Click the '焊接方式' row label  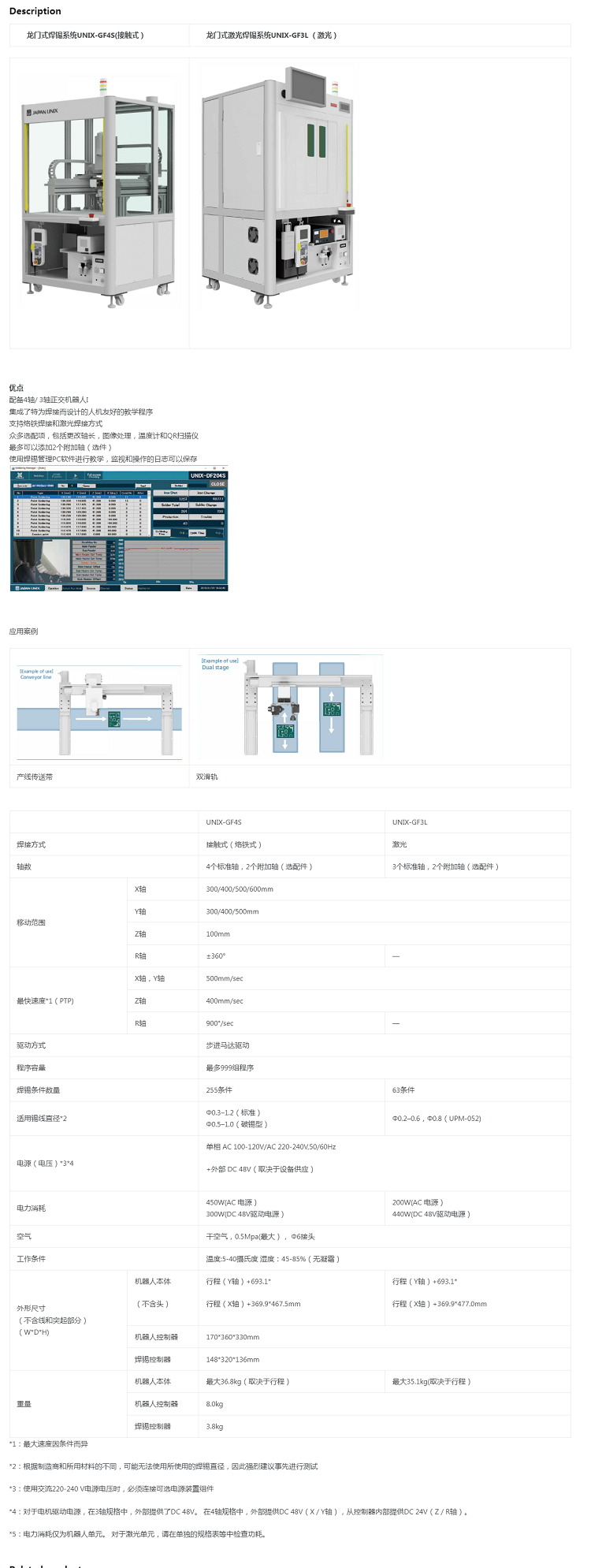pyautogui.click(x=32, y=844)
